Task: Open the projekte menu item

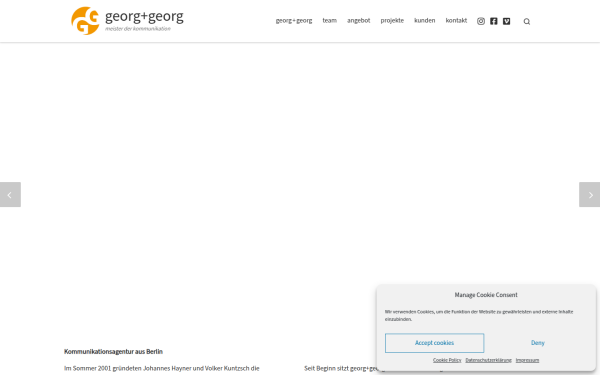Action: point(392,21)
